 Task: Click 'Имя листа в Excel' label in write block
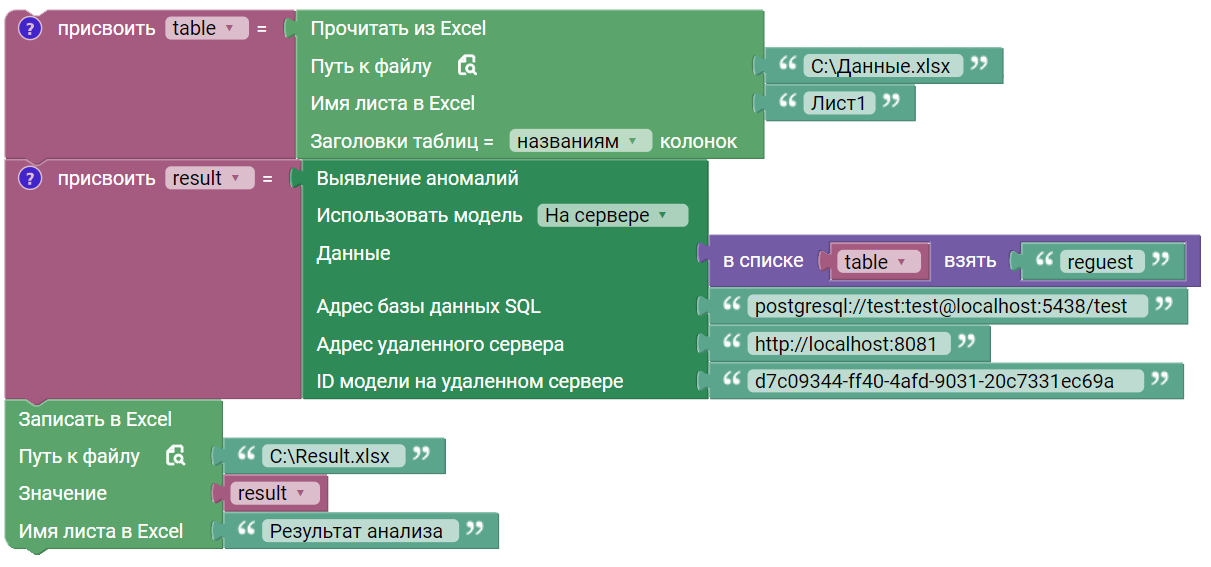(x=101, y=531)
